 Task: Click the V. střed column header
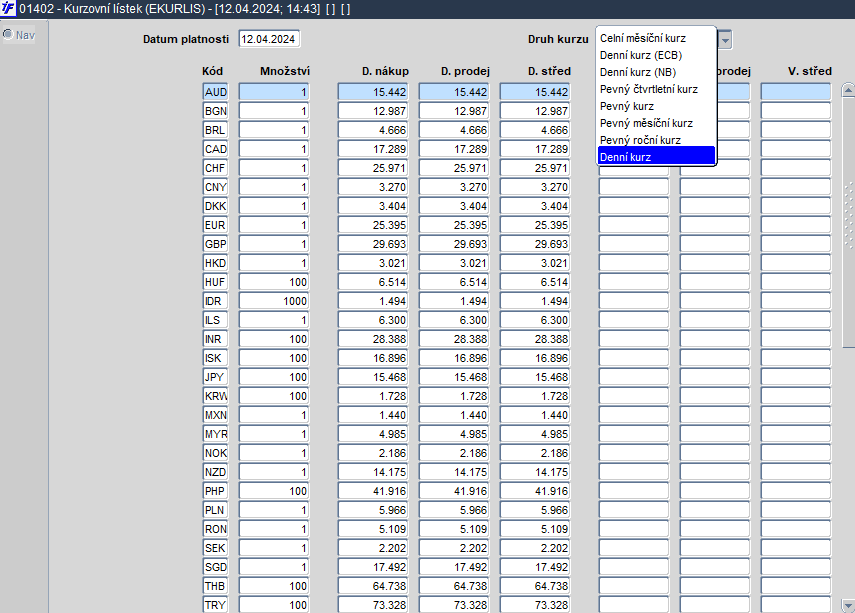pos(810,71)
